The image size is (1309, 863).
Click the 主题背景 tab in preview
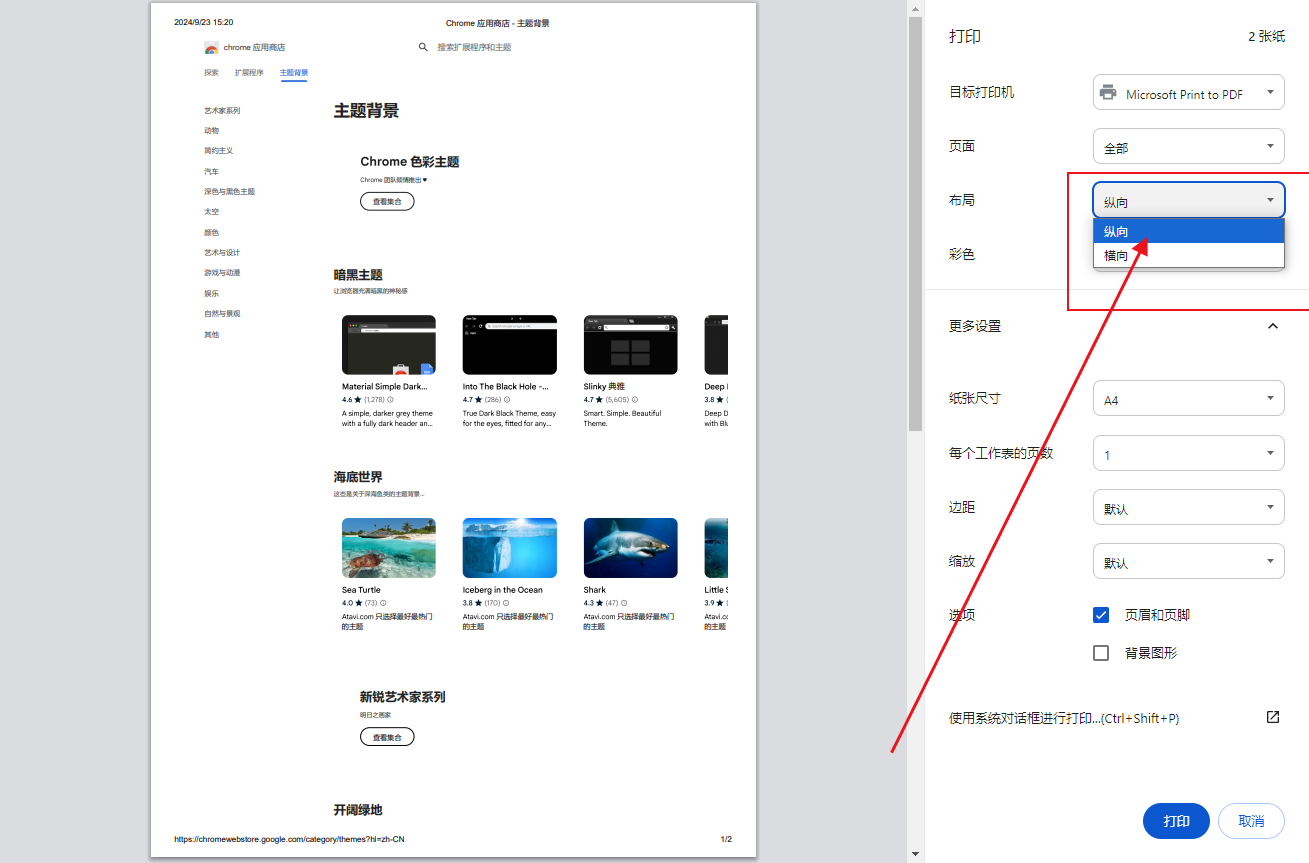pos(294,73)
